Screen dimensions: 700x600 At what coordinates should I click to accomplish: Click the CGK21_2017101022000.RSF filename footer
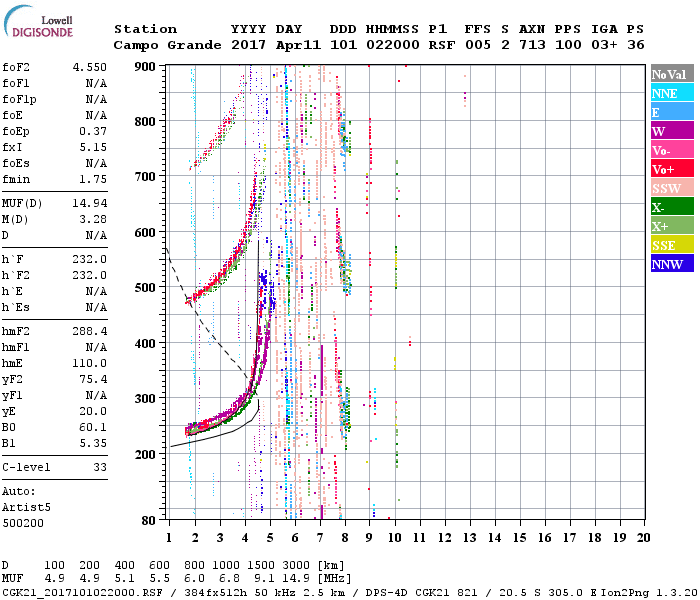tap(82, 593)
